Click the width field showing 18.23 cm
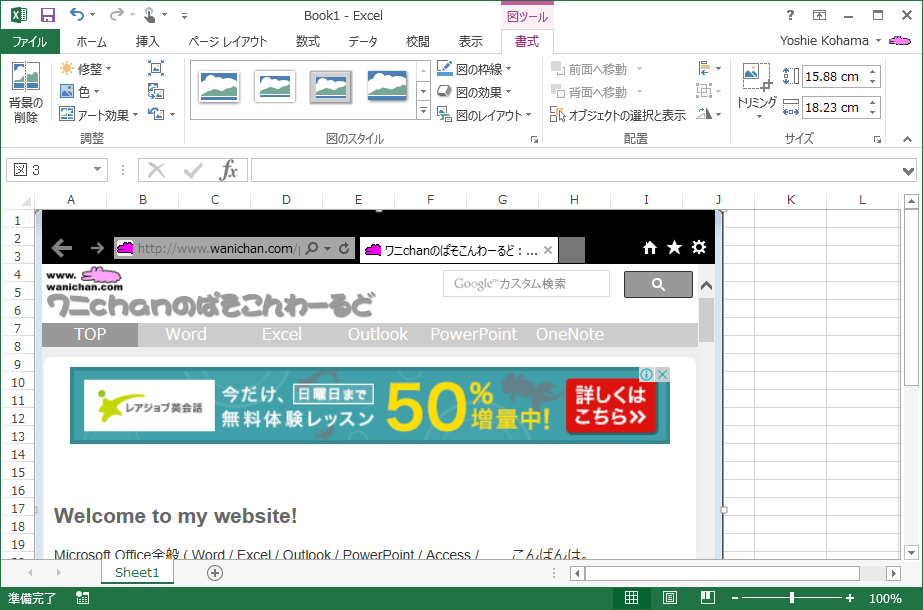The image size is (923, 610). (x=834, y=108)
